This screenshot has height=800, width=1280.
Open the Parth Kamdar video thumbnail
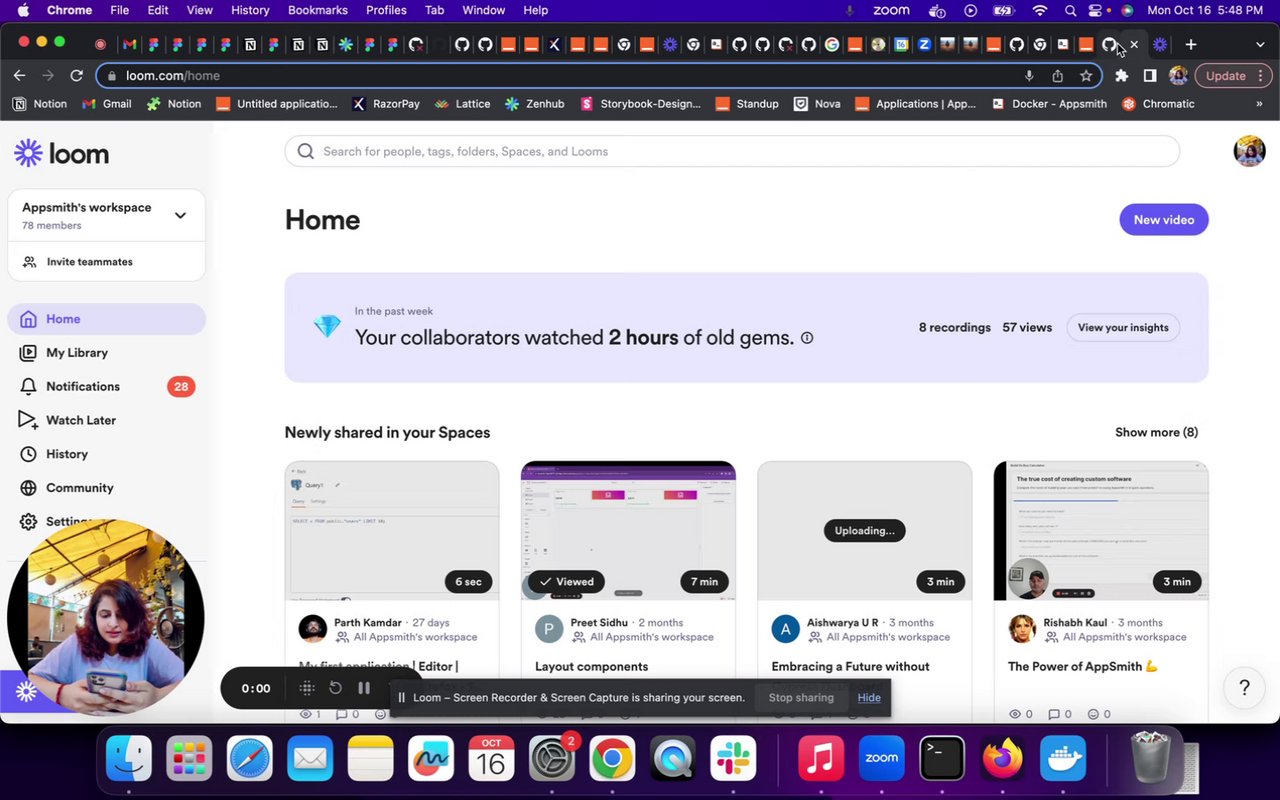point(392,531)
